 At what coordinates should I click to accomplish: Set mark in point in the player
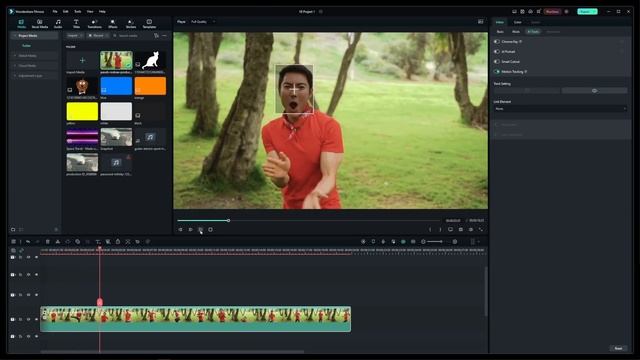coord(430,229)
